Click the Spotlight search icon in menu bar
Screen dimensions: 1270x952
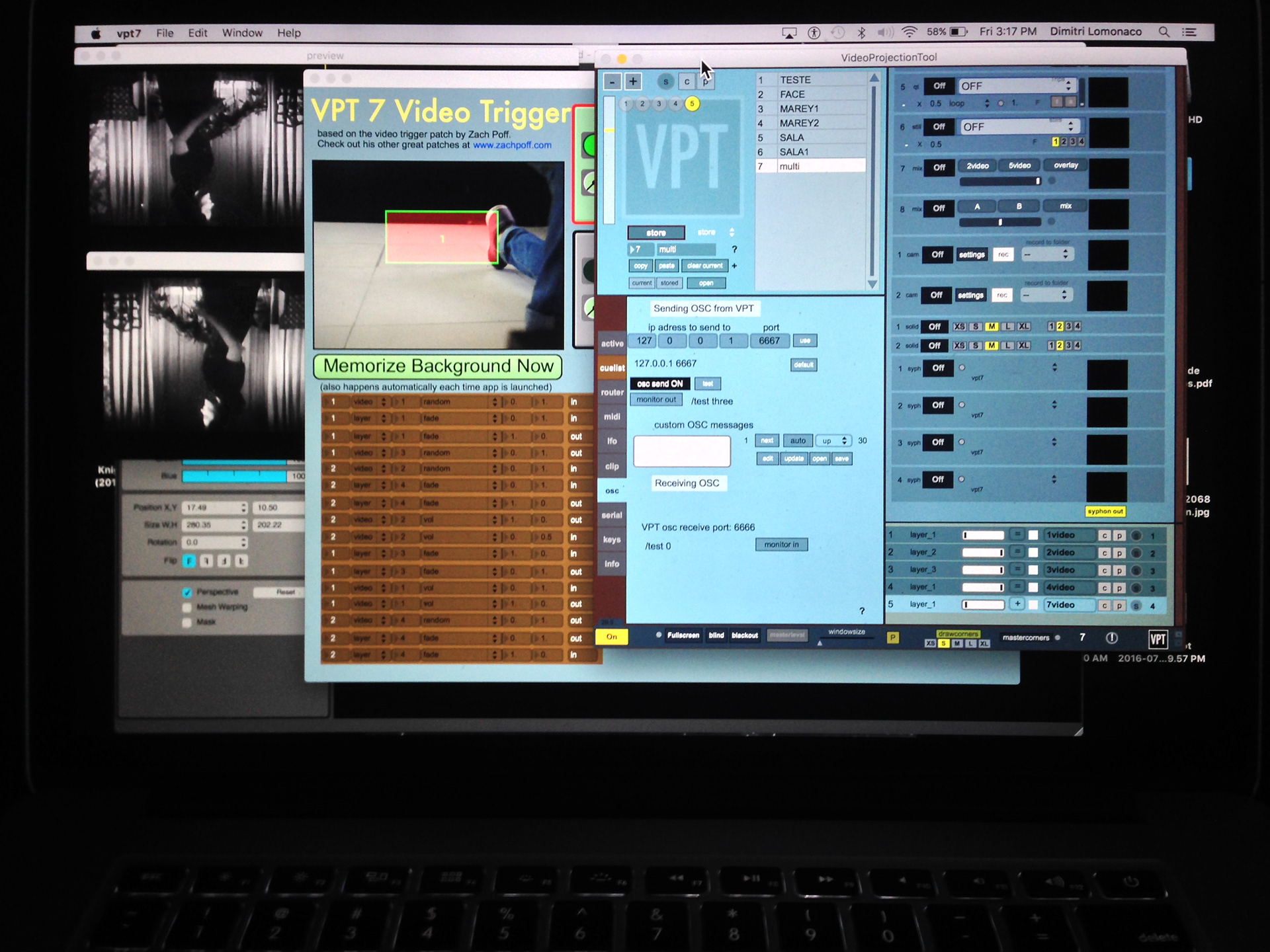[x=1164, y=32]
